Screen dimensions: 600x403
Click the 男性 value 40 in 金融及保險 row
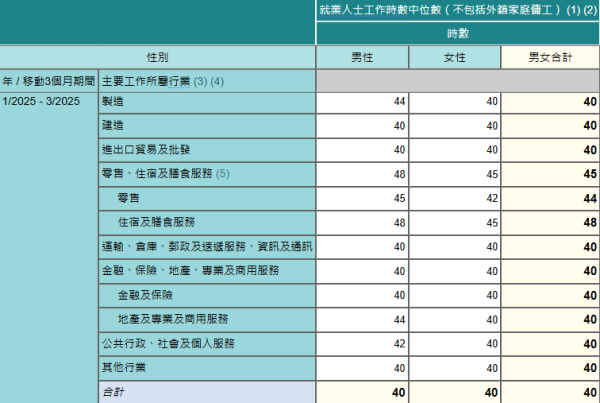tap(362, 295)
